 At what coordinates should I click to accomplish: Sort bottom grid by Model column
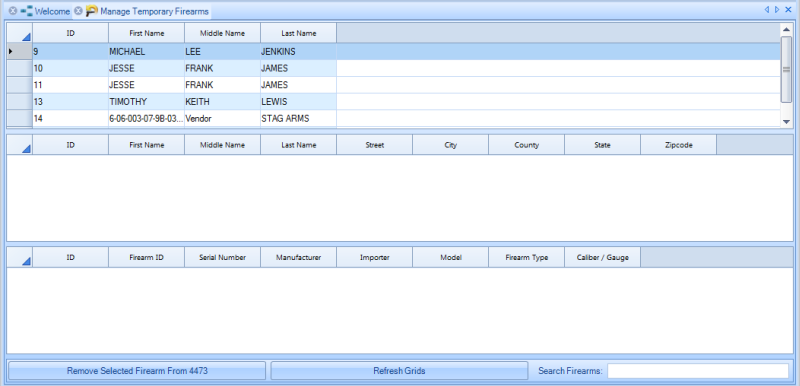click(451, 257)
